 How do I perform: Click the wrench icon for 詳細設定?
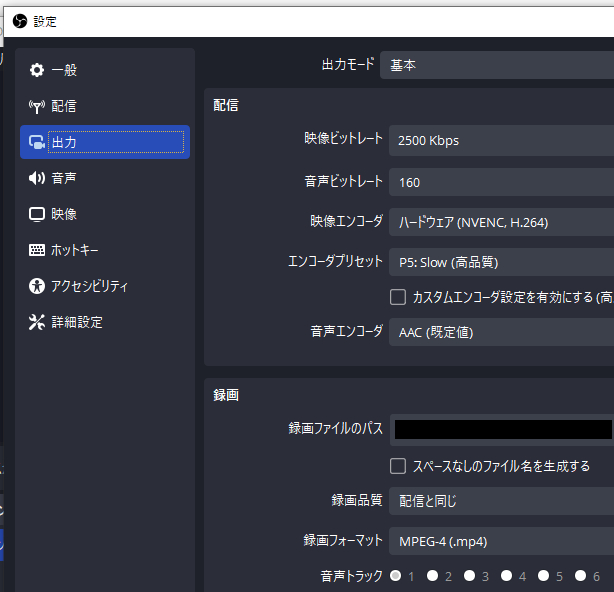point(37,322)
